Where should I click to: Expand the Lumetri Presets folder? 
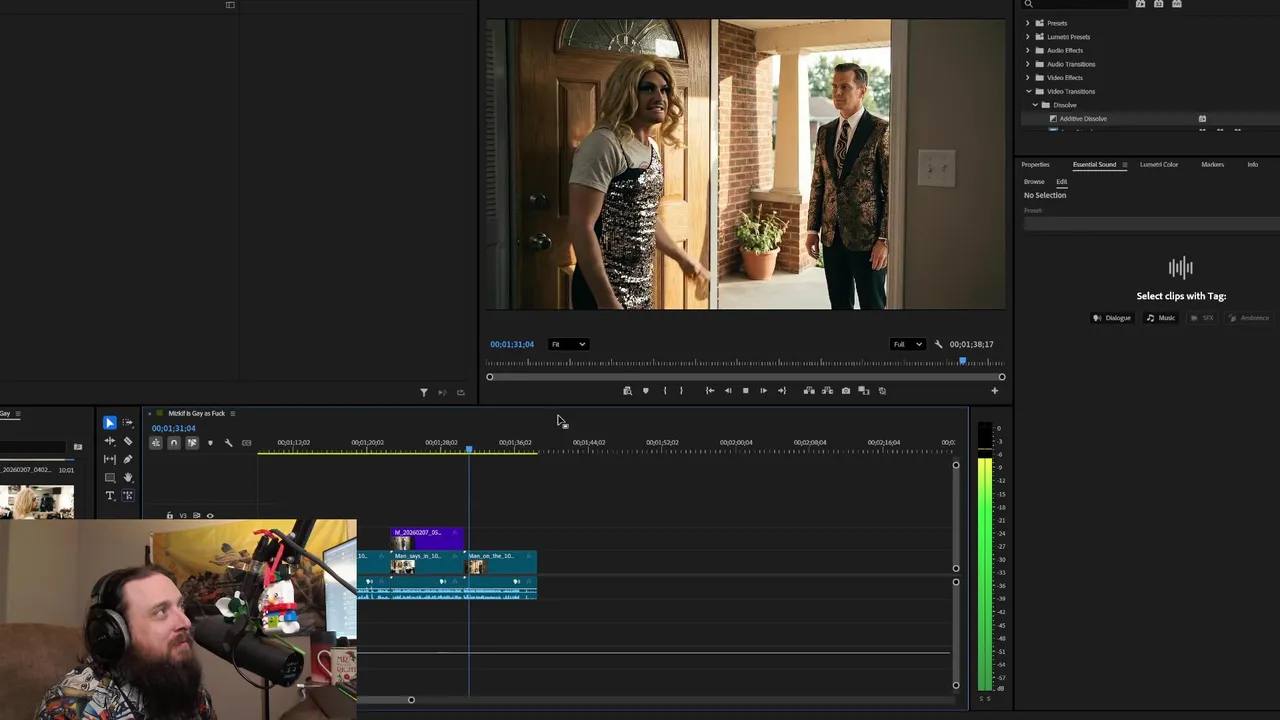pos(1028,37)
